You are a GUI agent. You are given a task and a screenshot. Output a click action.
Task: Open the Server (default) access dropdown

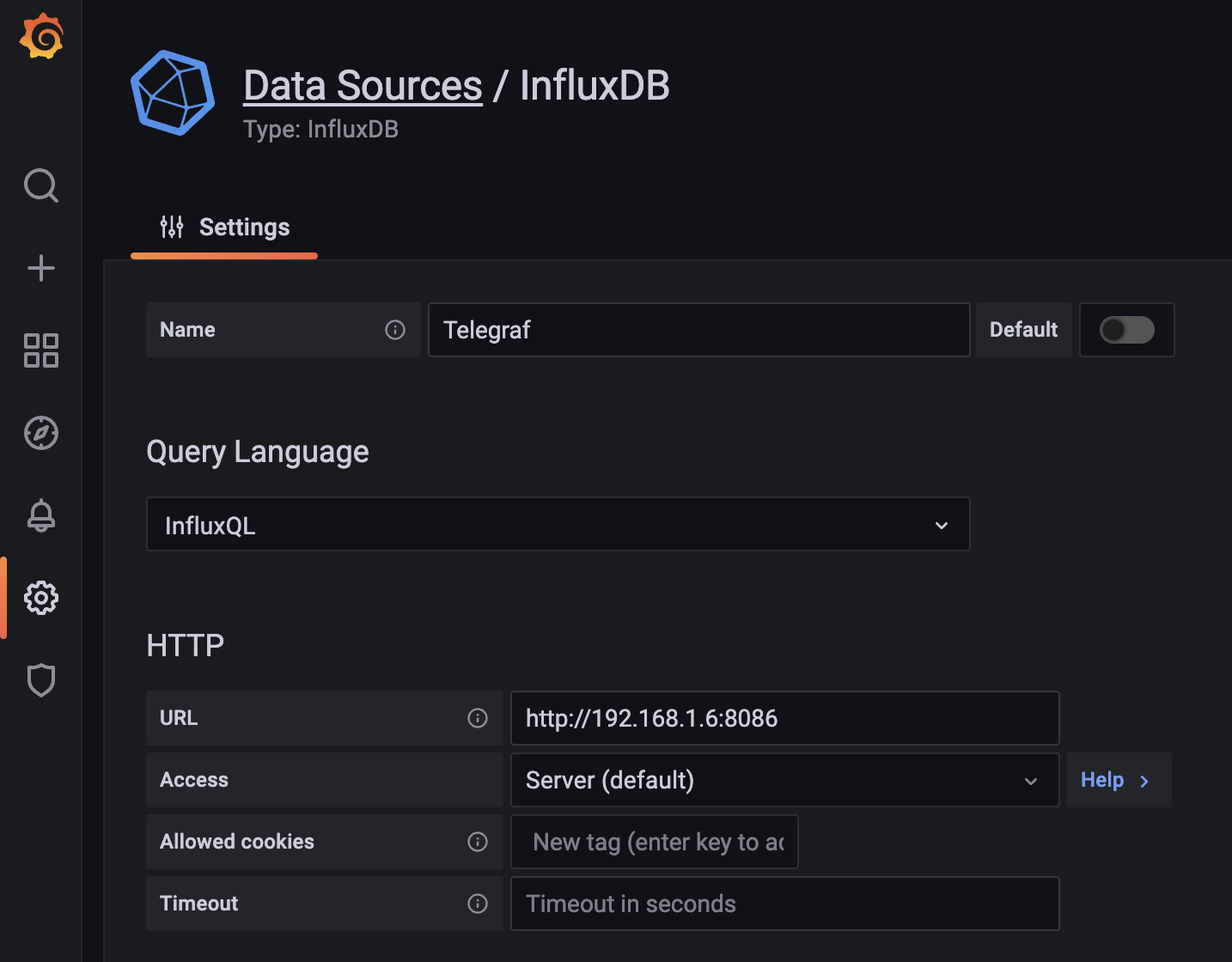(x=784, y=780)
